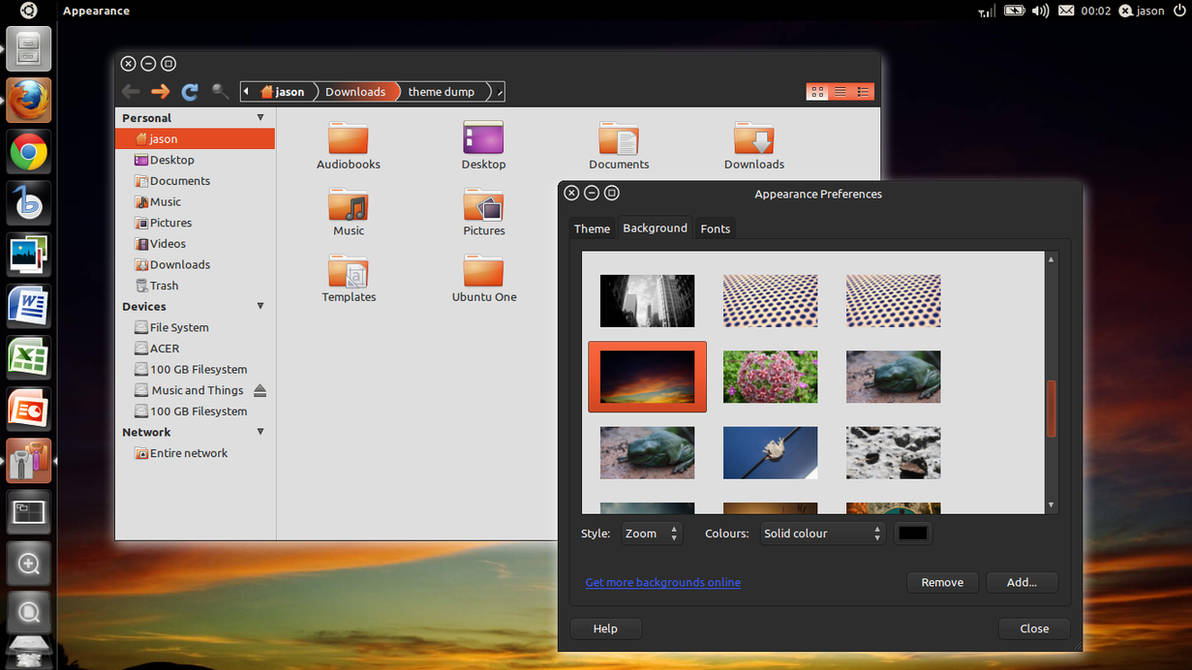Open the Templates folder

tap(348, 278)
